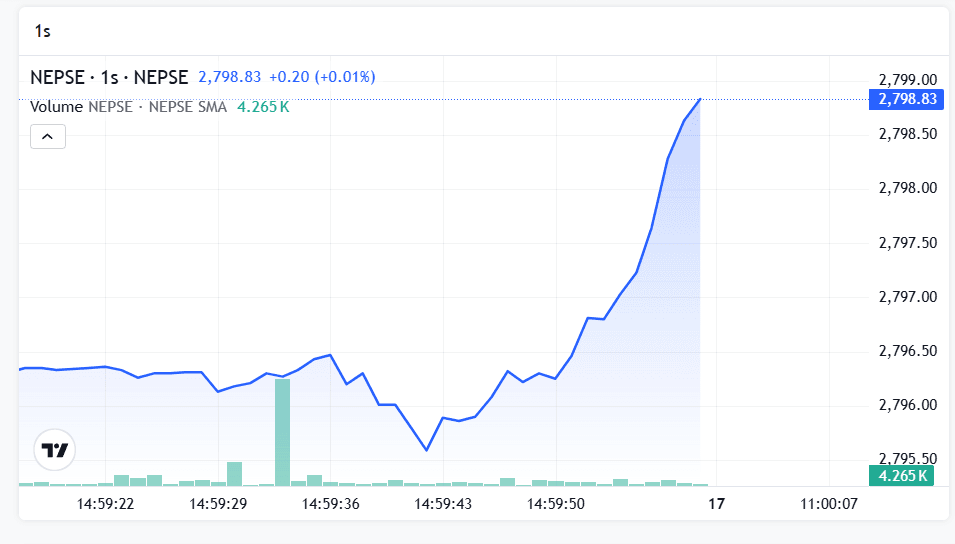The image size is (955, 544).
Task: Click the green 4.265 K volume axis label
Action: [x=901, y=476]
